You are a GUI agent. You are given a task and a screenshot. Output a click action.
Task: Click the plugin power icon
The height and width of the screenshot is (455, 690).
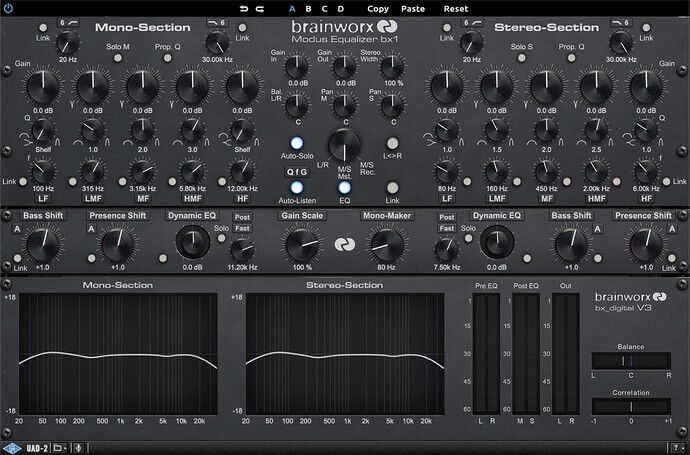point(8,8)
